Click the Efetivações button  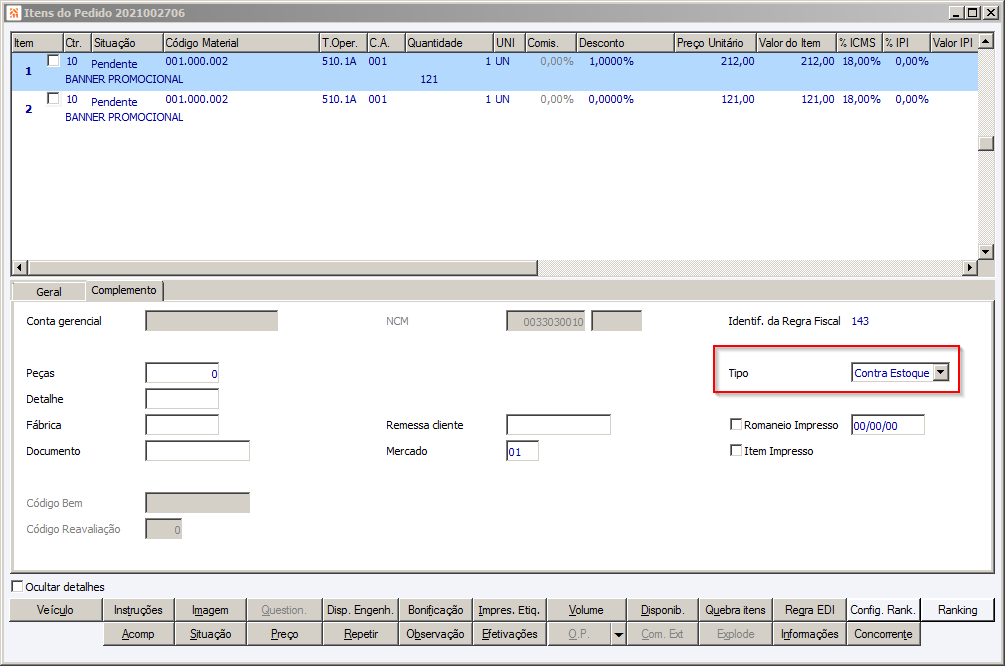click(x=510, y=634)
